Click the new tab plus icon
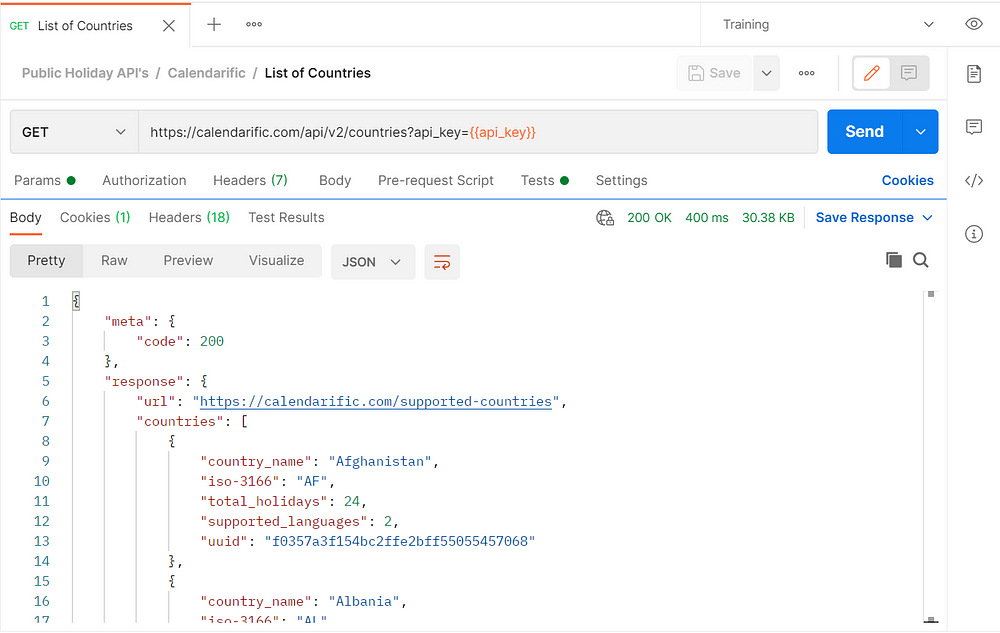1000x633 pixels. (214, 25)
